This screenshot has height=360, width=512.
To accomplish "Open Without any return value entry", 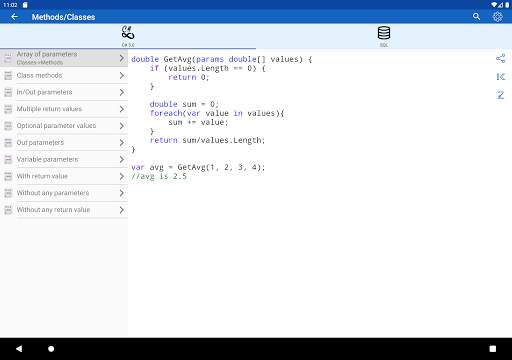I will point(64,210).
